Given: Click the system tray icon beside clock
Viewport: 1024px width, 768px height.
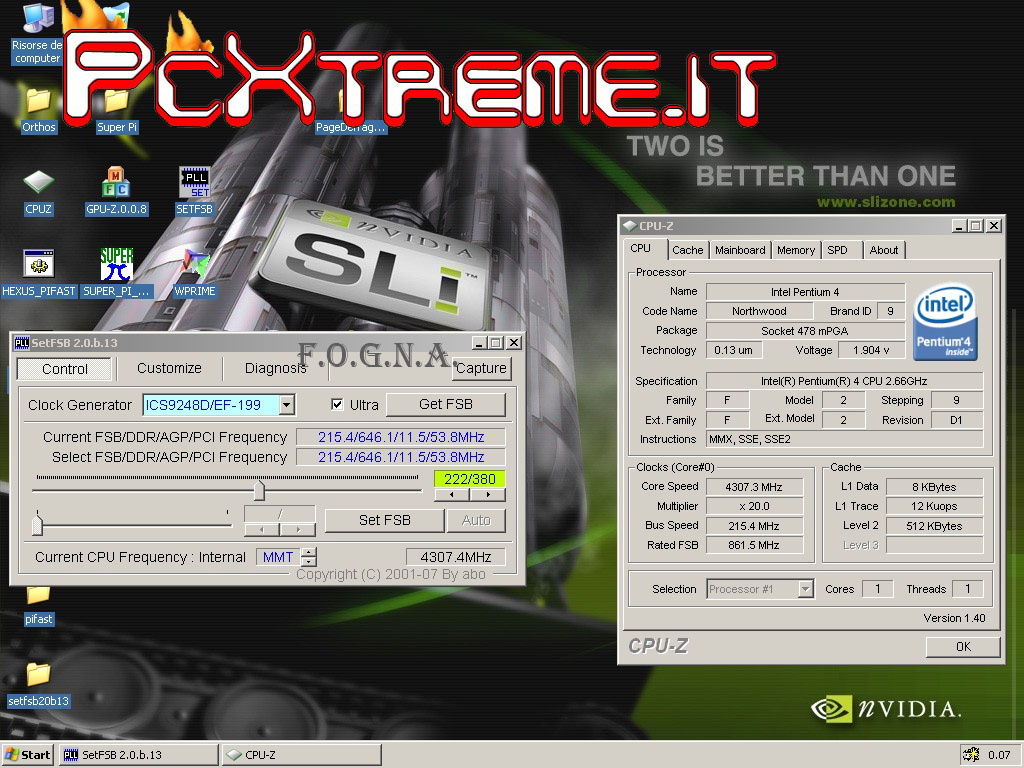Looking at the screenshot, I should click(x=971, y=755).
